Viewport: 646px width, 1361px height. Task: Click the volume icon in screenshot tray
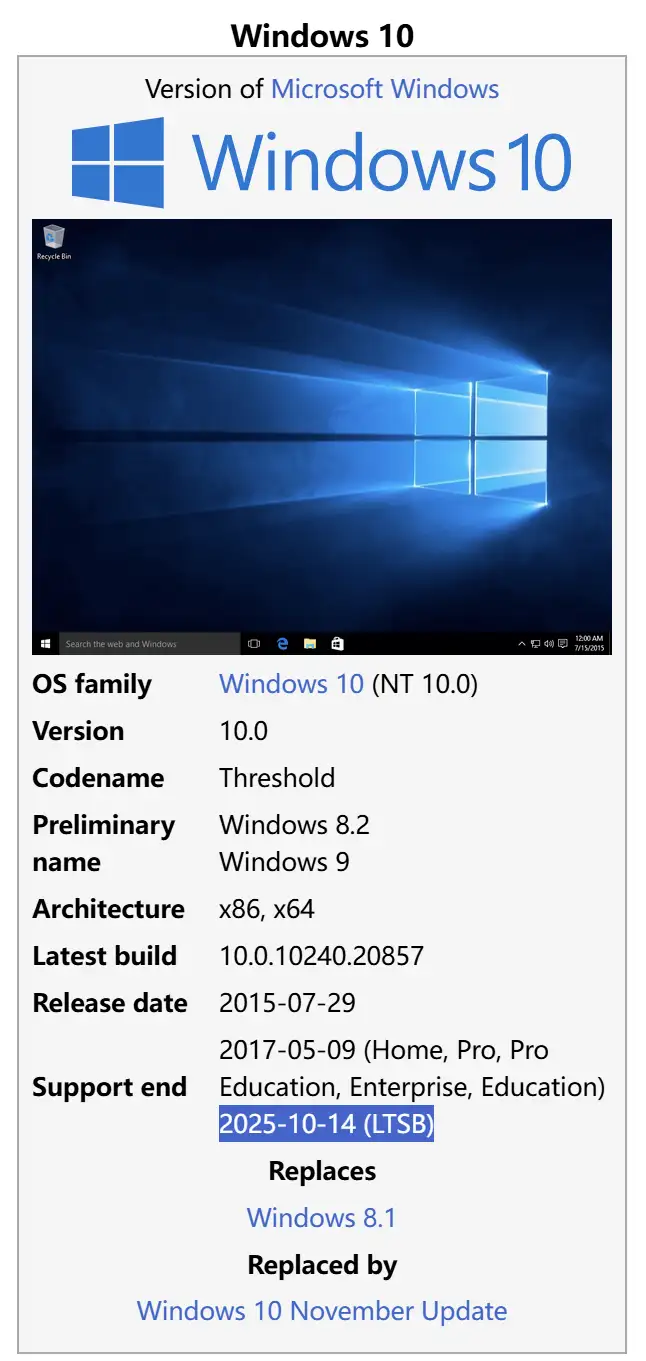(549, 645)
